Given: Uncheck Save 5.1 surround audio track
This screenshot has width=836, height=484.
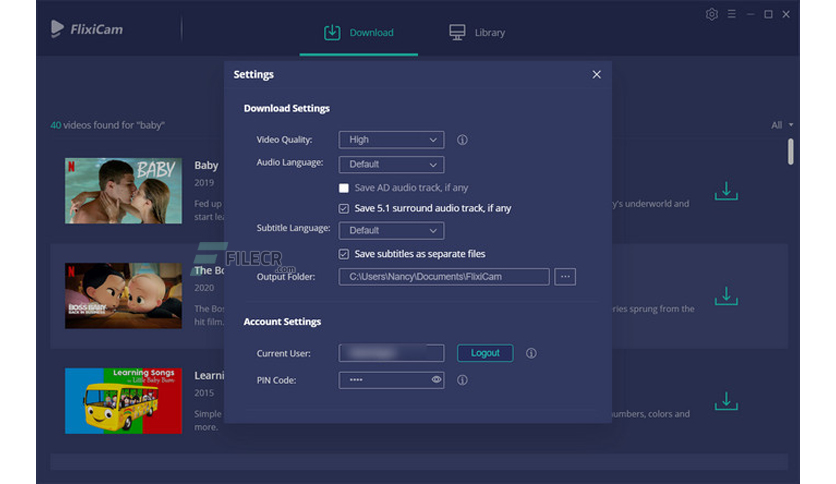Looking at the screenshot, I should pyautogui.click(x=344, y=208).
